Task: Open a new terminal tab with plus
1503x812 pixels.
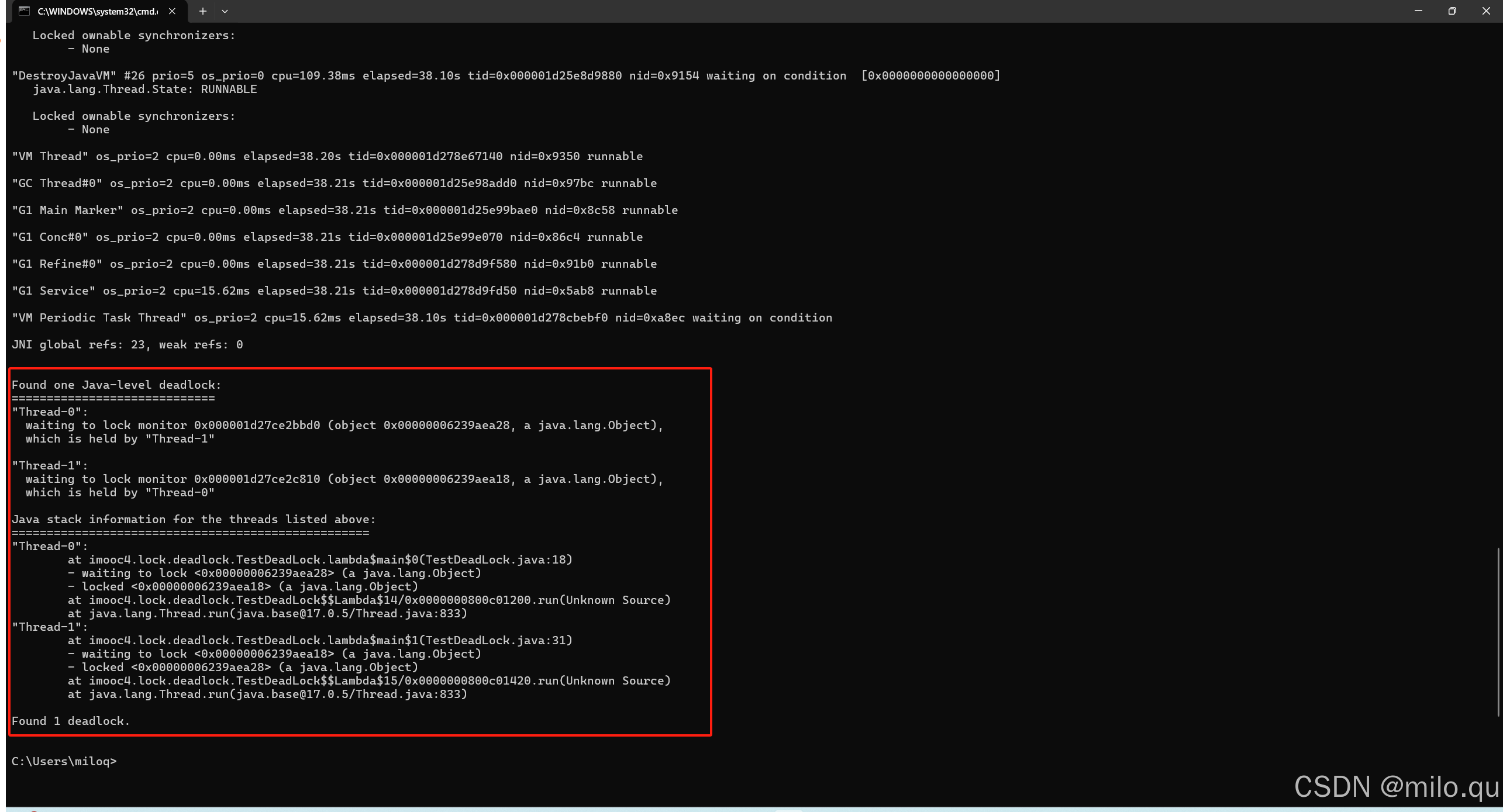Action: (x=202, y=11)
